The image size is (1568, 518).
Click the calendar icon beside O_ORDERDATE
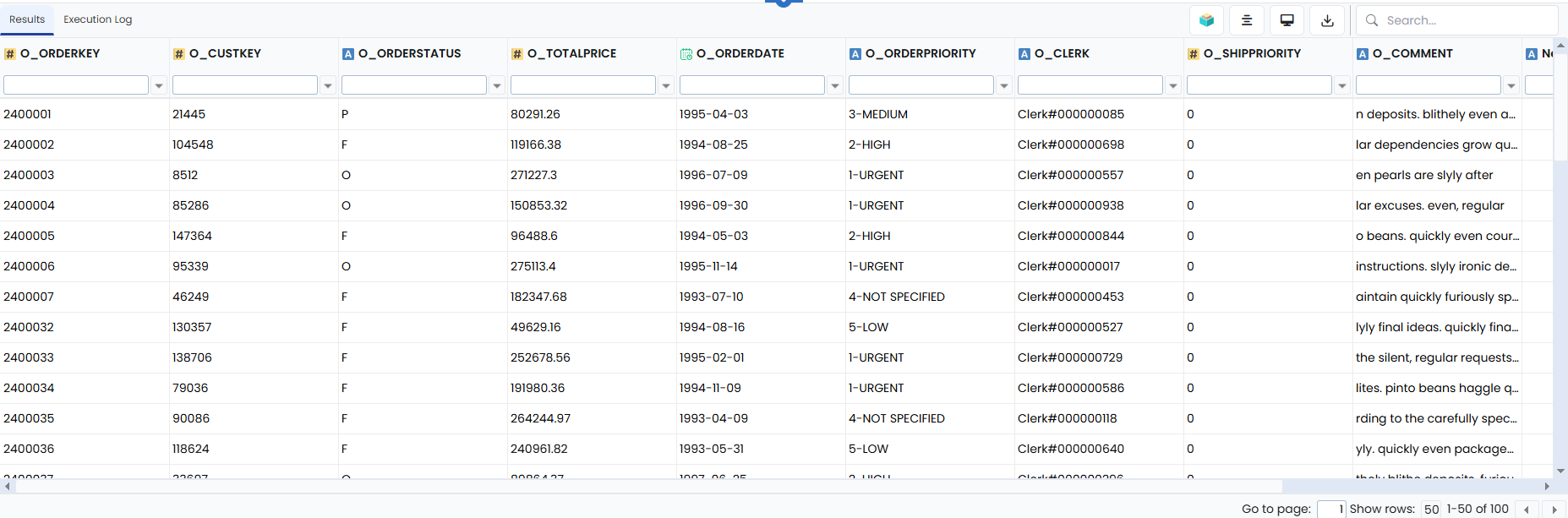686,54
